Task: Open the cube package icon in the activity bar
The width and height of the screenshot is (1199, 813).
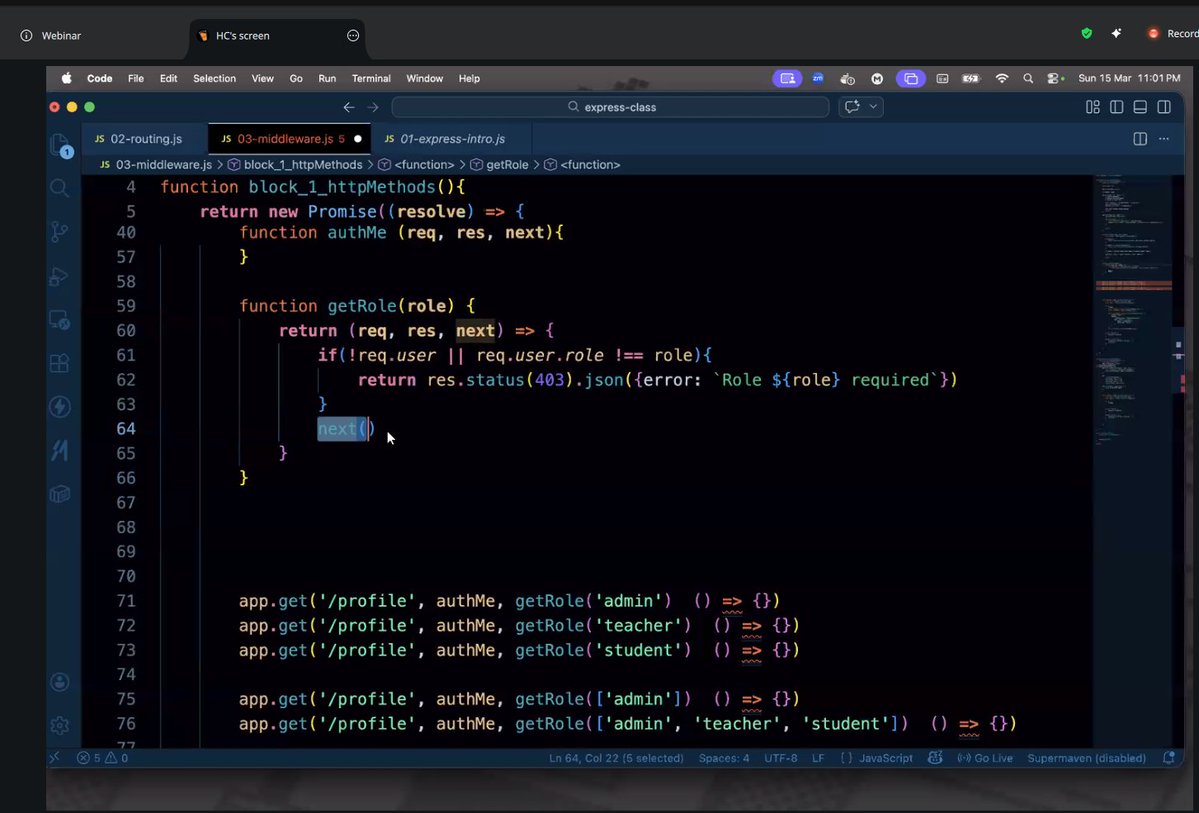Action: [x=59, y=494]
